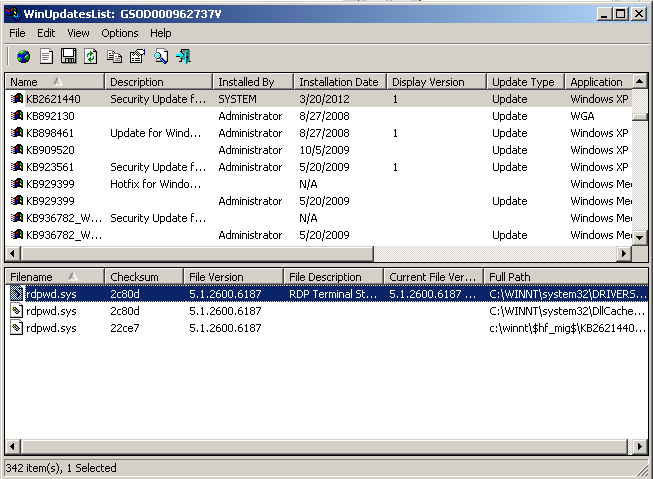Click the lower pane horizontal scrollbar left arrow
This screenshot has width=653, height=479.
[13, 447]
